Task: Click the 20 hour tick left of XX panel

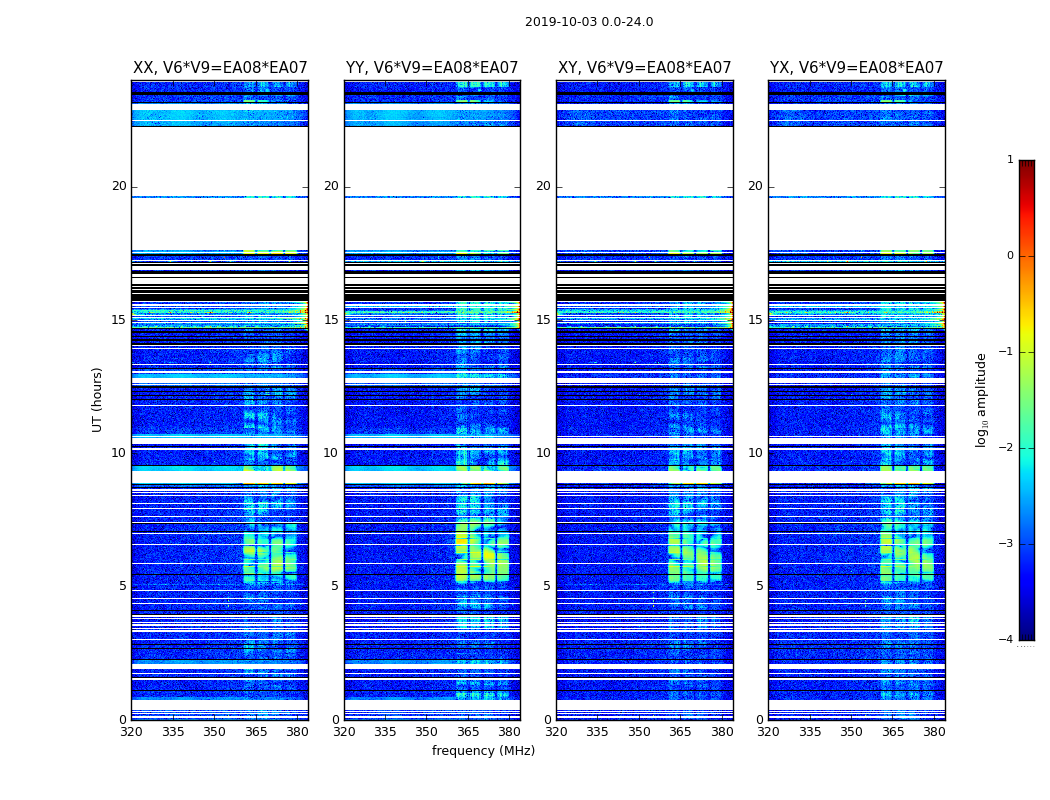Action: [x=119, y=186]
